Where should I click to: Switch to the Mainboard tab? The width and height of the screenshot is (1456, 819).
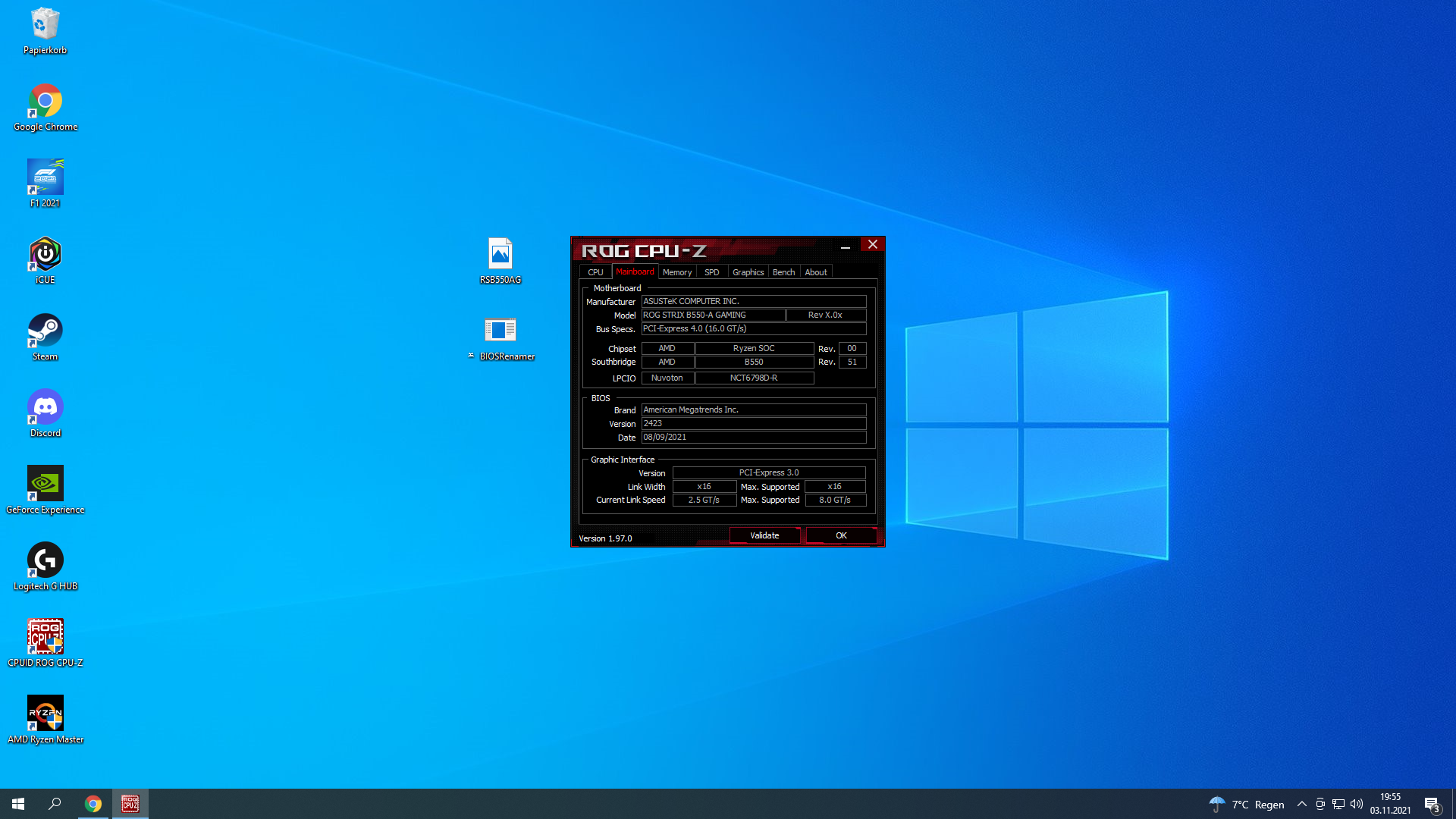(x=635, y=271)
